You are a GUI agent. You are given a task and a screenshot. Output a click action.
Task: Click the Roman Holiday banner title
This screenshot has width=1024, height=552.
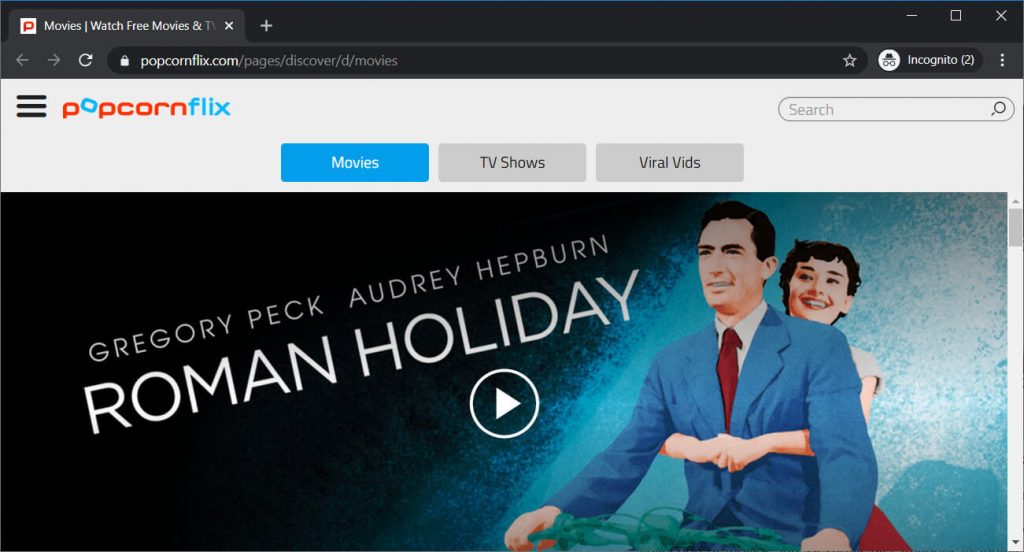point(360,353)
